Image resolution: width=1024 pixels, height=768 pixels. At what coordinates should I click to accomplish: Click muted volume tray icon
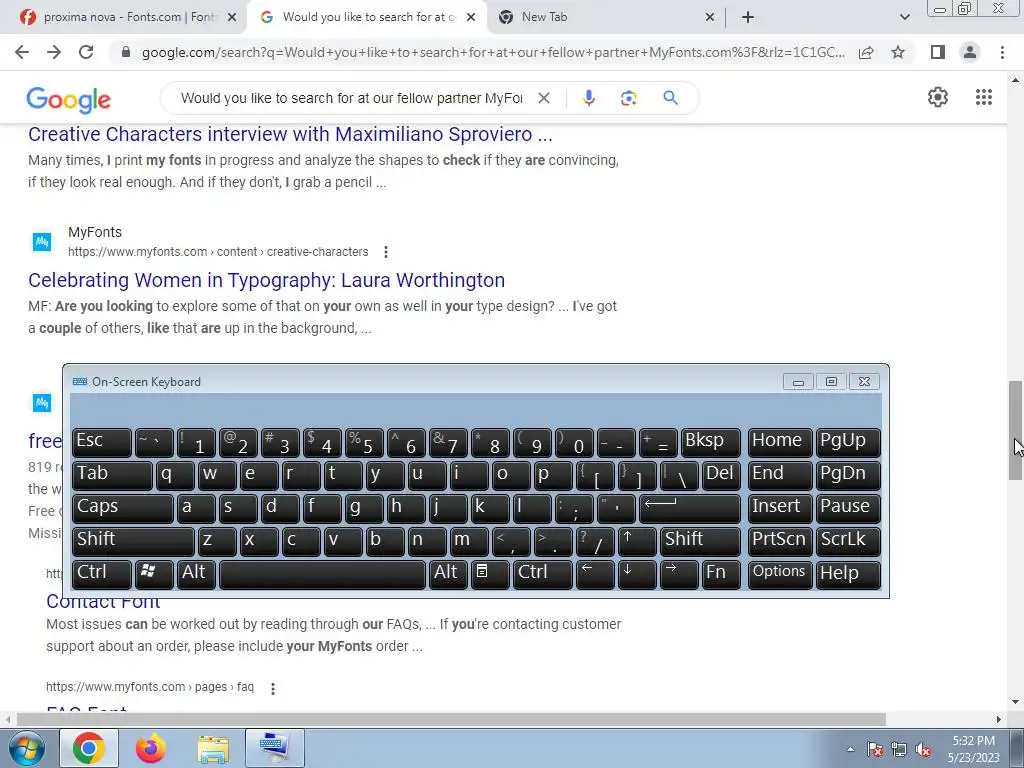pyautogui.click(x=923, y=750)
